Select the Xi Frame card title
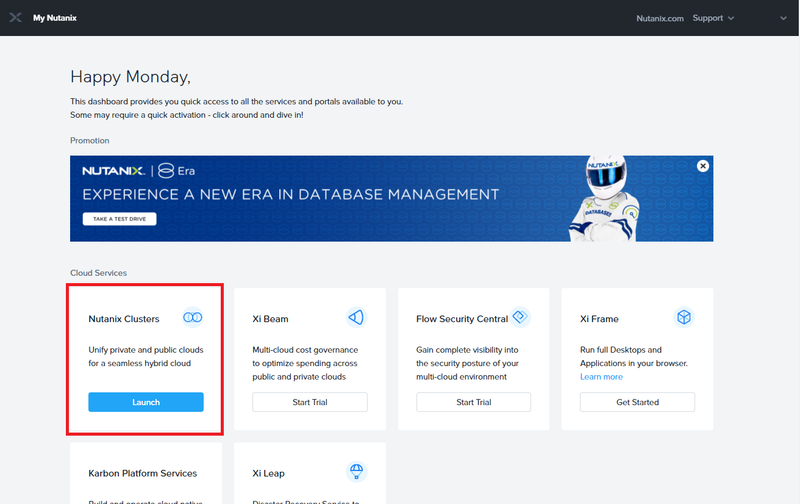Viewport: 800px width, 504px height. point(599,319)
